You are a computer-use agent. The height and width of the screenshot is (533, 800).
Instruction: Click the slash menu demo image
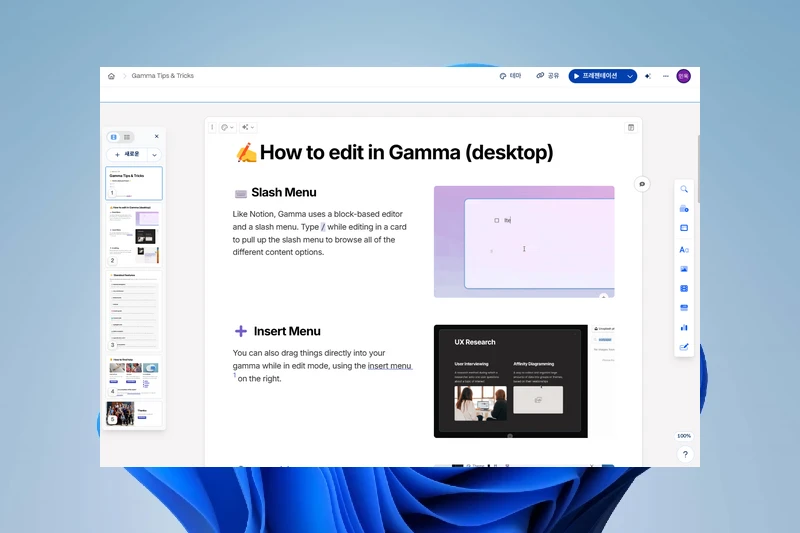coord(524,242)
